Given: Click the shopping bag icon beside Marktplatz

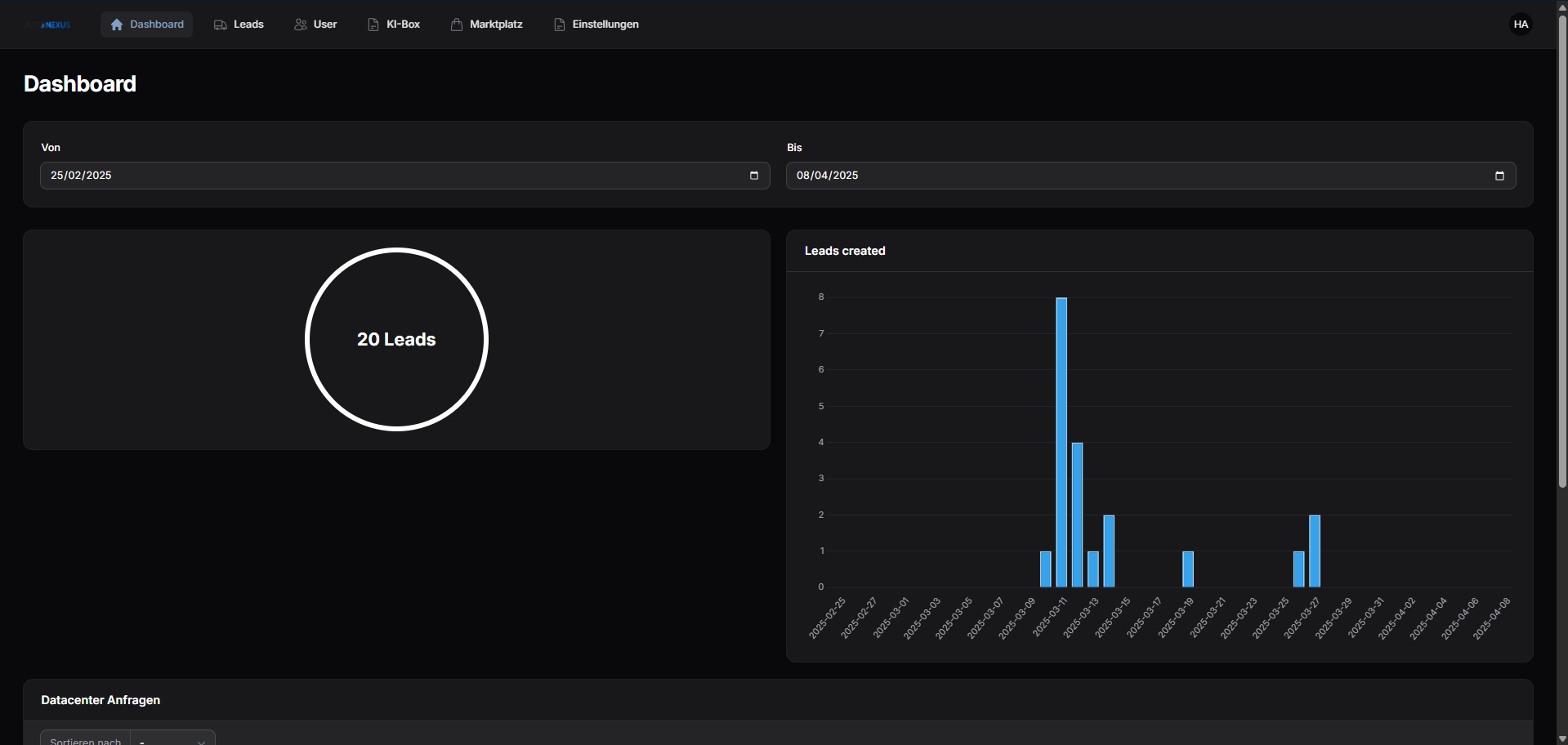Looking at the screenshot, I should tap(457, 25).
